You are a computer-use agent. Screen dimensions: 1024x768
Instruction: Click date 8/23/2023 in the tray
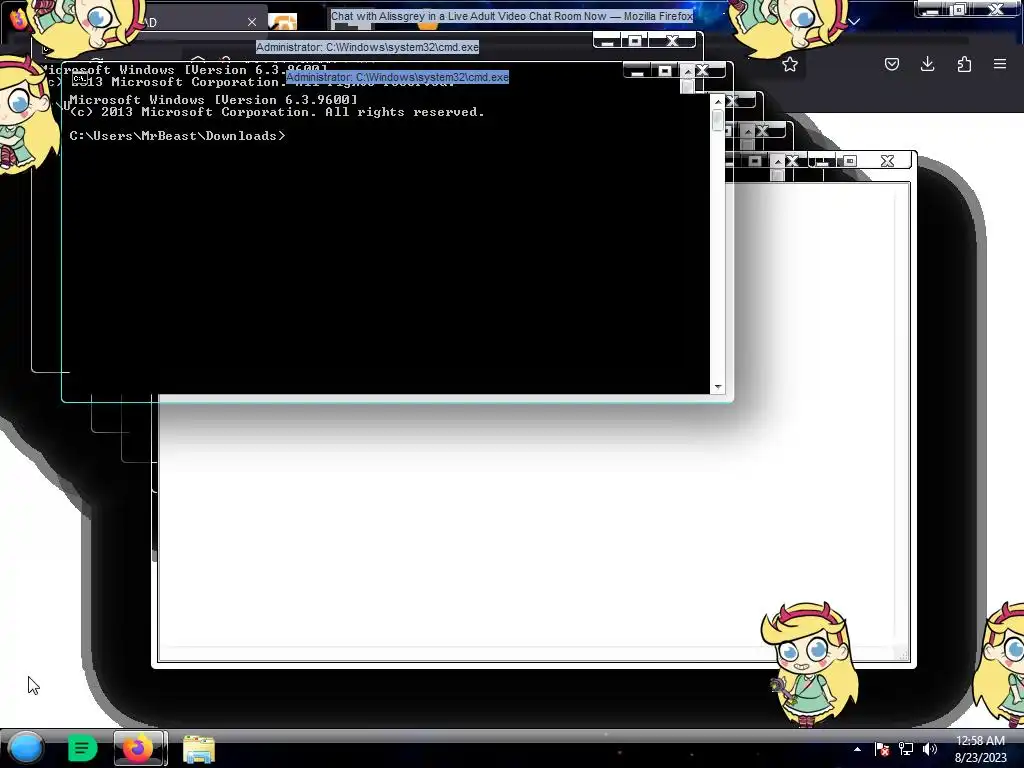pyautogui.click(x=980, y=758)
